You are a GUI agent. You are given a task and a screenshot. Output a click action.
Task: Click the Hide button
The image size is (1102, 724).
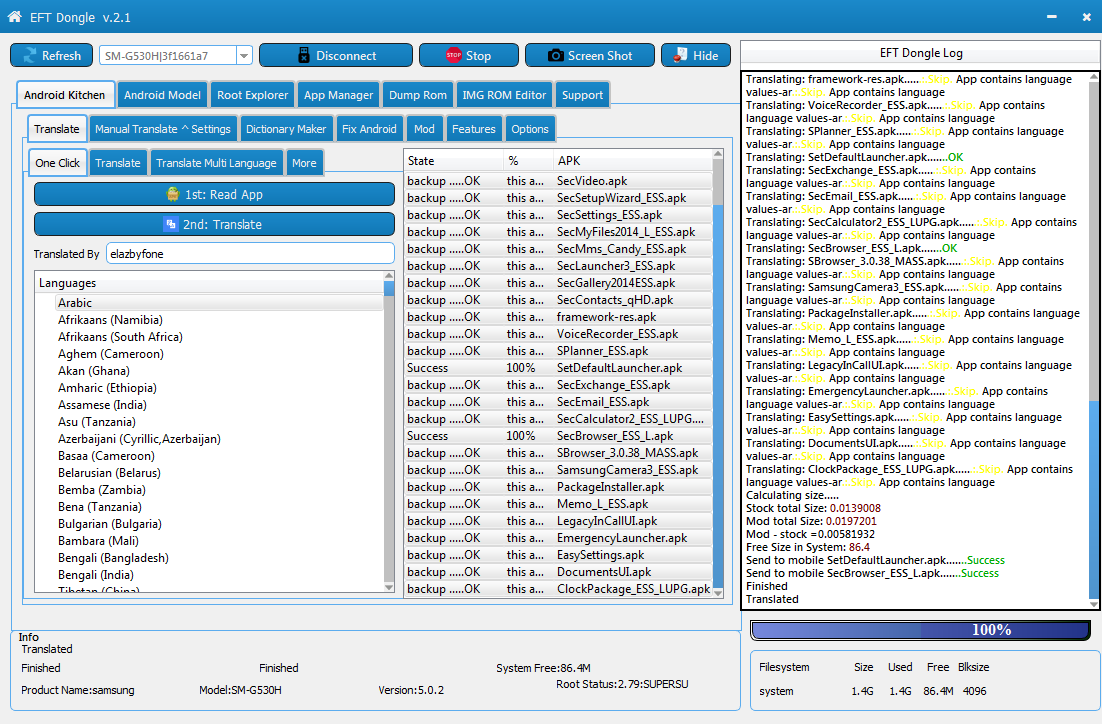coord(696,56)
